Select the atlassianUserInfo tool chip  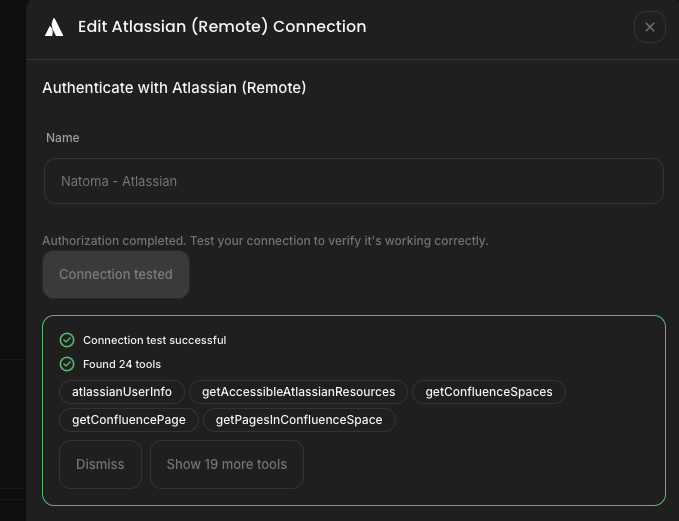click(122, 392)
